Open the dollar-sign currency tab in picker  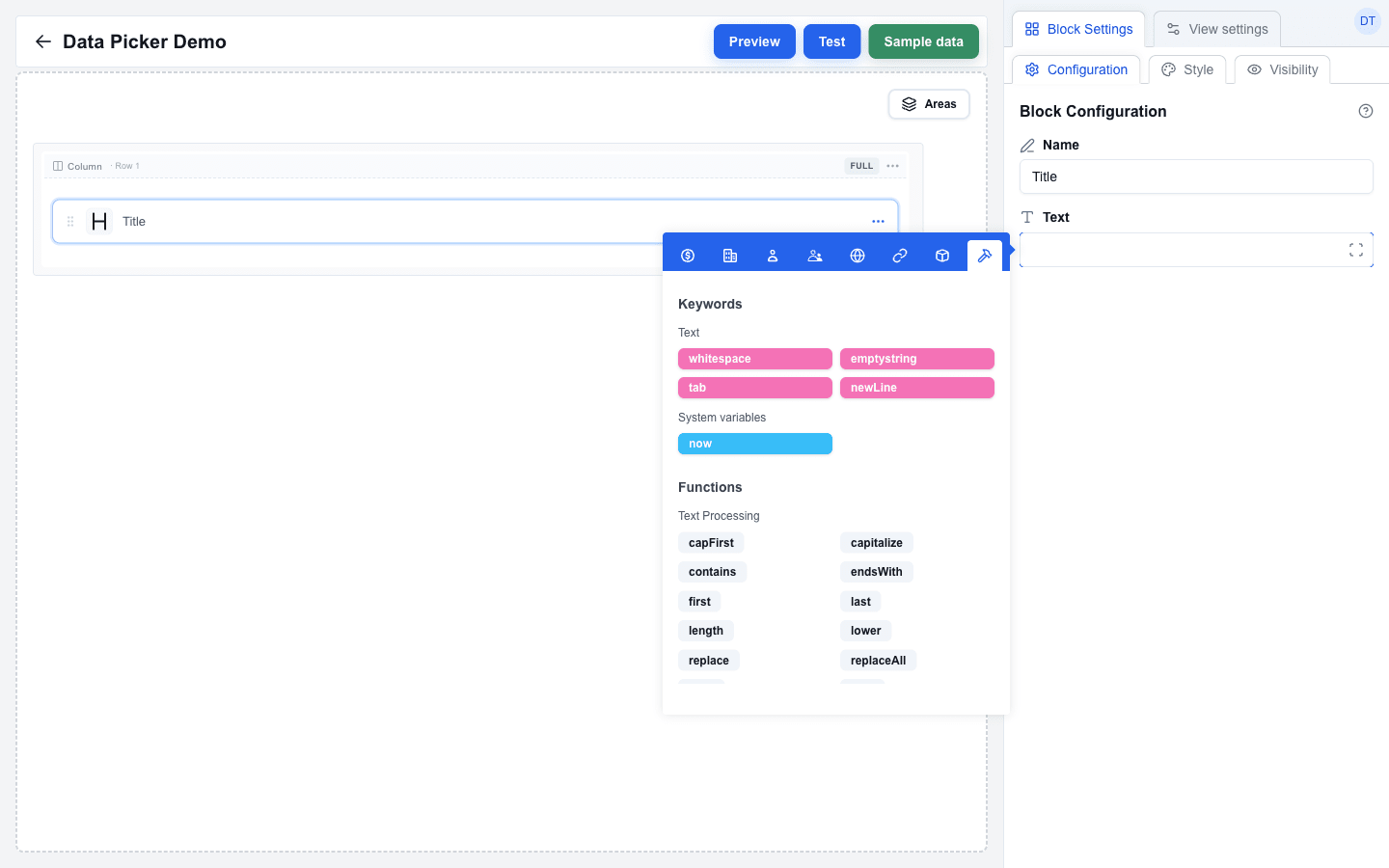[x=688, y=256]
